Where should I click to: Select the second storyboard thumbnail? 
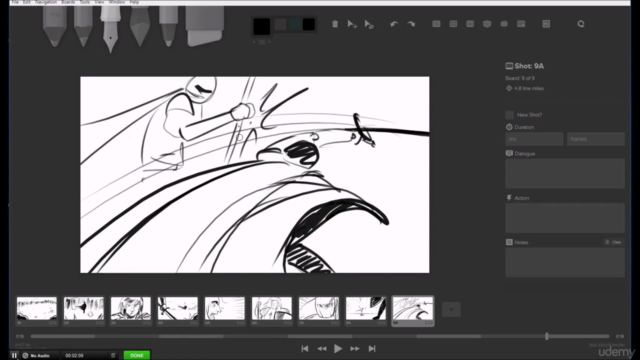click(84, 311)
